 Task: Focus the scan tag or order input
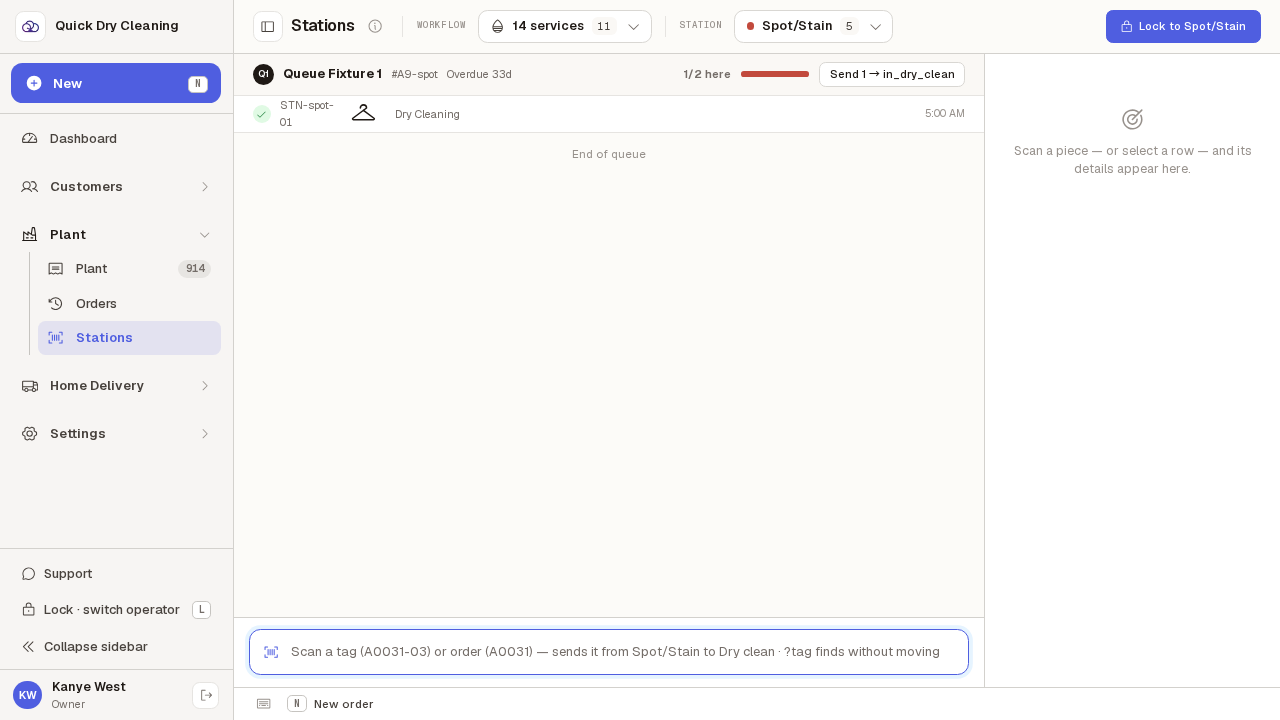(609, 652)
